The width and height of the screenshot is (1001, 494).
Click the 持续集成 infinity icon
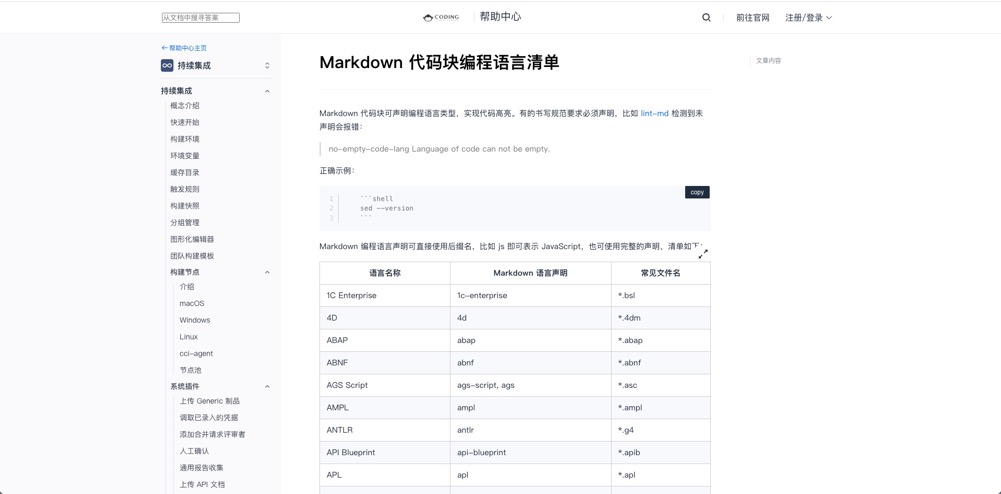click(x=167, y=65)
